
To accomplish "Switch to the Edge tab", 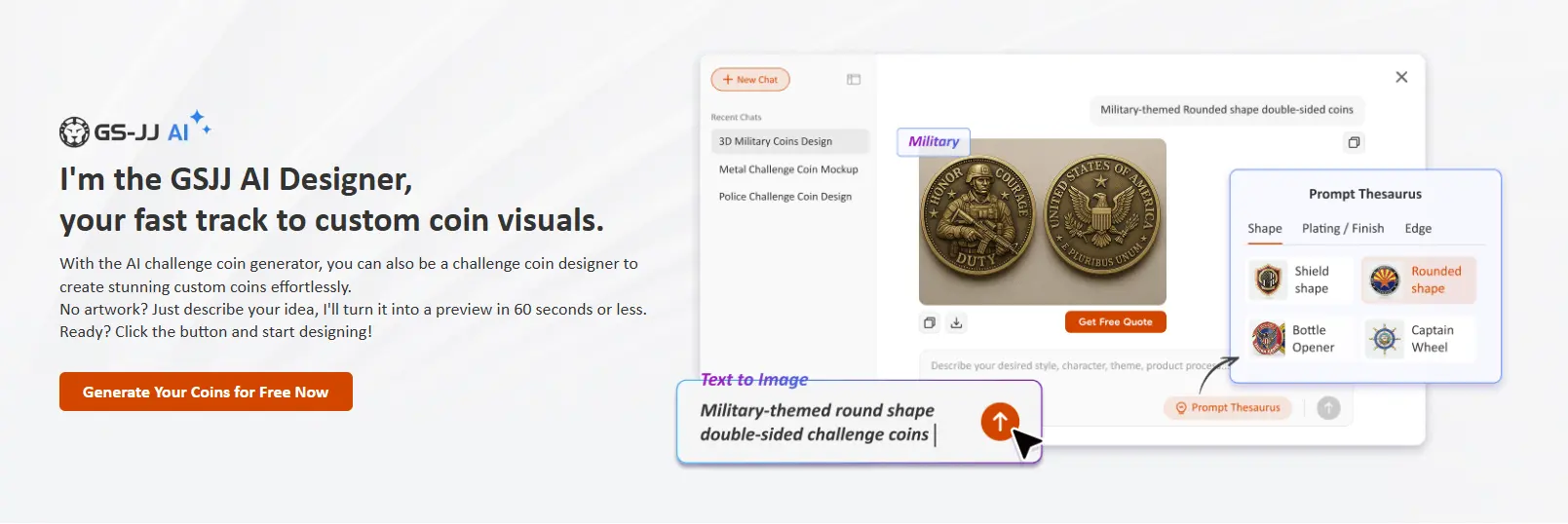I will pos(1418,229).
